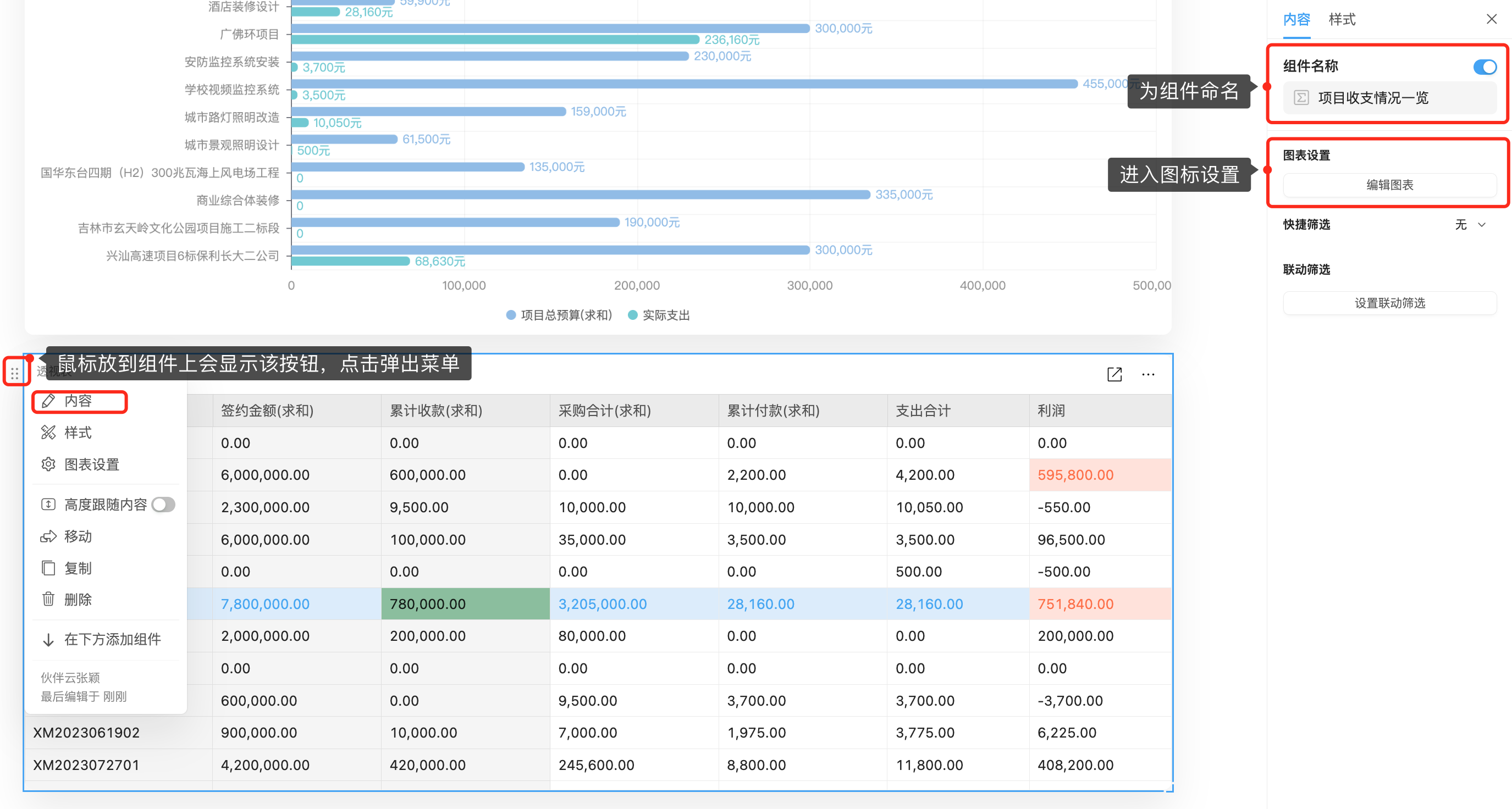Image resolution: width=1512 pixels, height=809 pixels.
Task: Switch to the 样式 tab in side panel
Action: pyautogui.click(x=1342, y=19)
